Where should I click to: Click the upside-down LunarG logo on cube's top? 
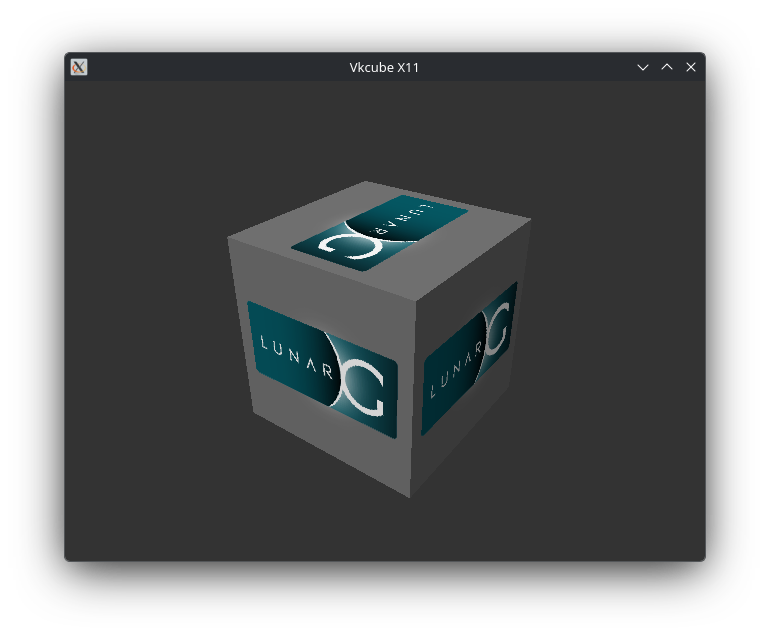(x=380, y=232)
